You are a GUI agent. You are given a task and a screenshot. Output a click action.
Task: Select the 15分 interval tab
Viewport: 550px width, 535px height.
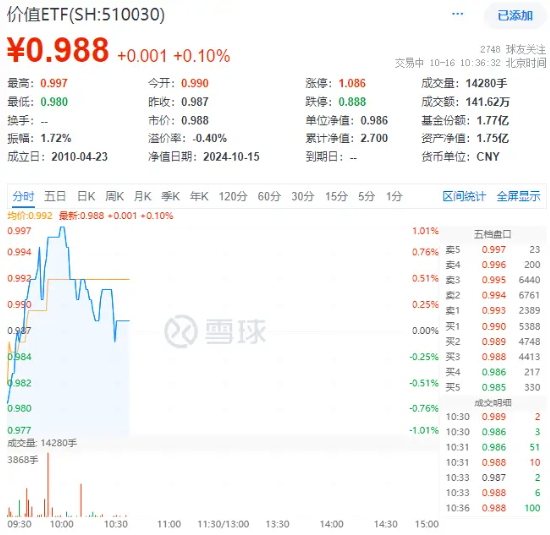(x=336, y=196)
